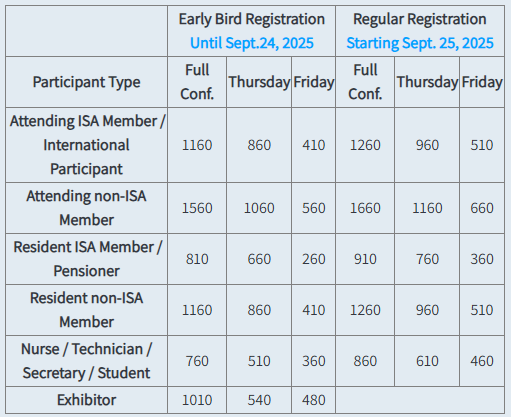Click the Nurse / Technician / Secretary / Student label
The image size is (511, 417).
(86, 361)
